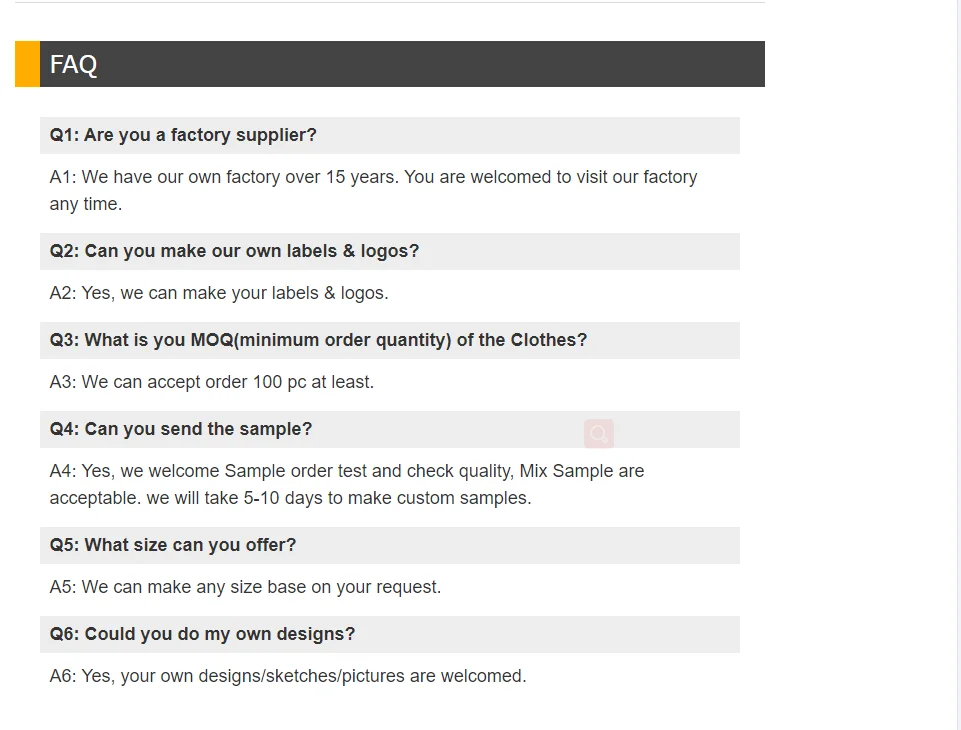Click the word 'FAQ' in dark header
The height and width of the screenshot is (730, 961).
coord(74,64)
